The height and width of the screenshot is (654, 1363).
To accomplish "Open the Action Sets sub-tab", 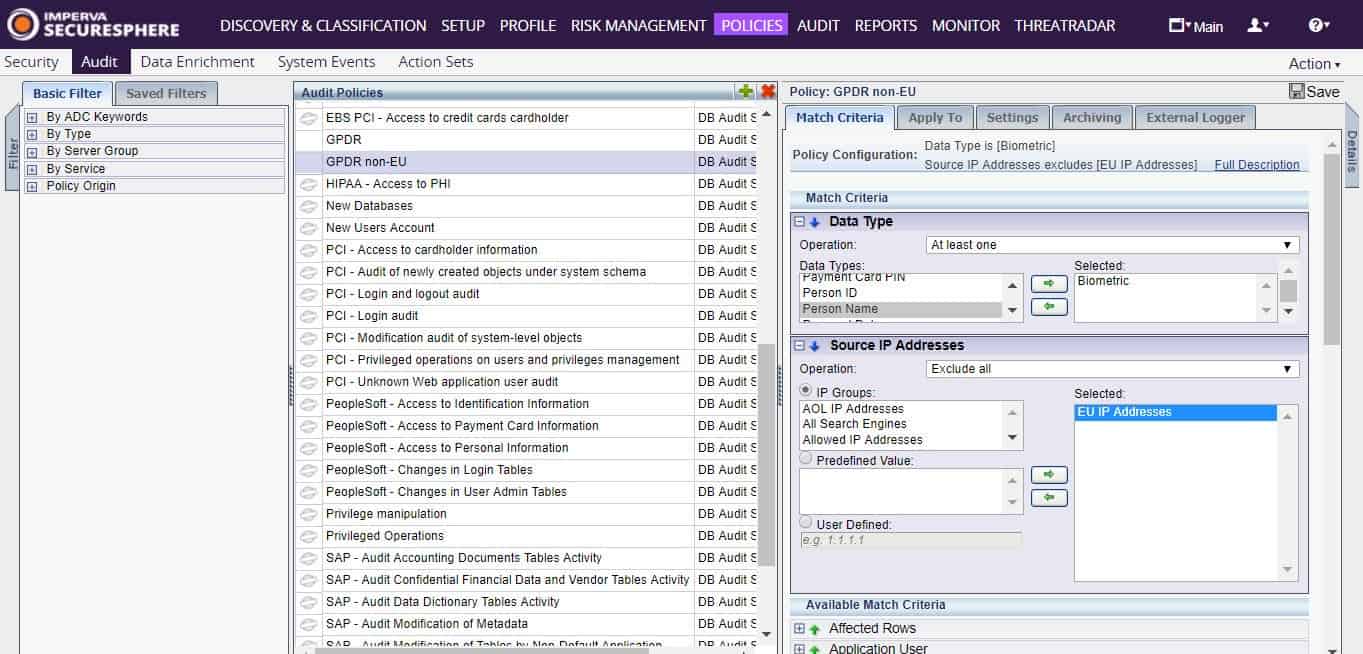I will [x=435, y=62].
